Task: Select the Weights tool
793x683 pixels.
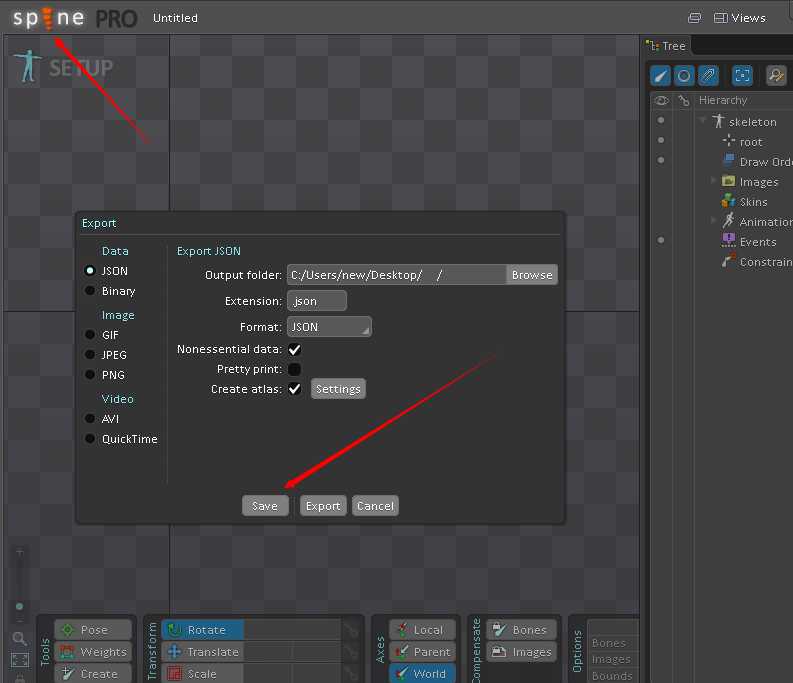Action: (93, 652)
